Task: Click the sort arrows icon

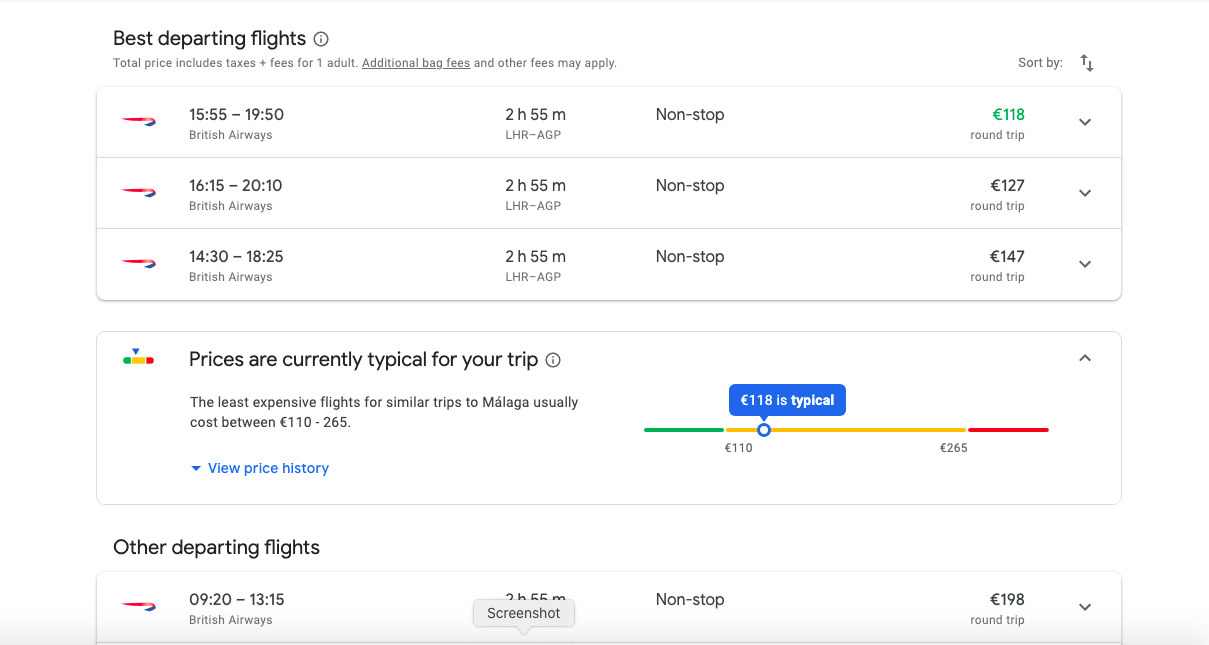Action: pyautogui.click(x=1087, y=63)
